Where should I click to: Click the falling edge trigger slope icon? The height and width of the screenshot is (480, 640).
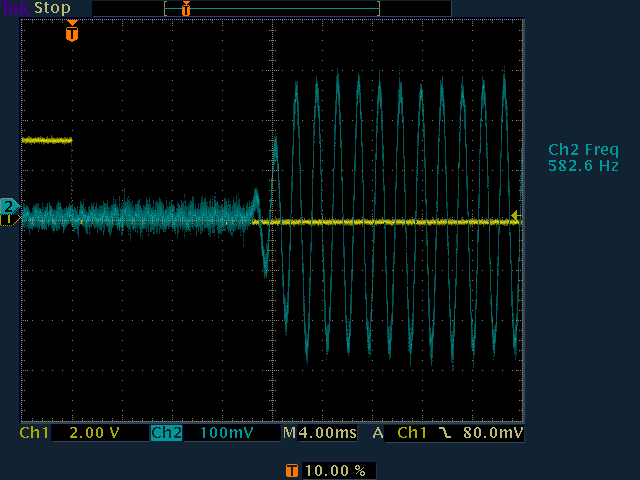pyautogui.click(x=445, y=433)
